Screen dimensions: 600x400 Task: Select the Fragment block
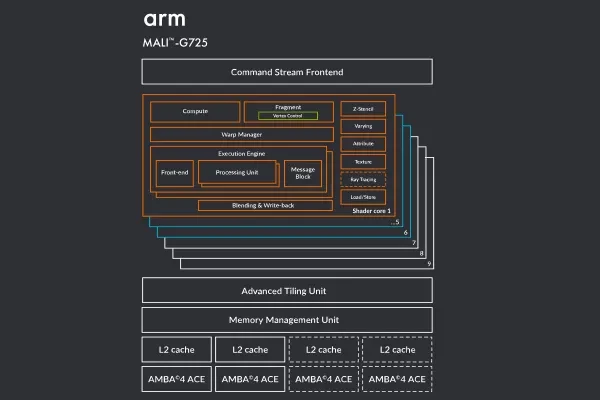pyautogui.click(x=288, y=106)
